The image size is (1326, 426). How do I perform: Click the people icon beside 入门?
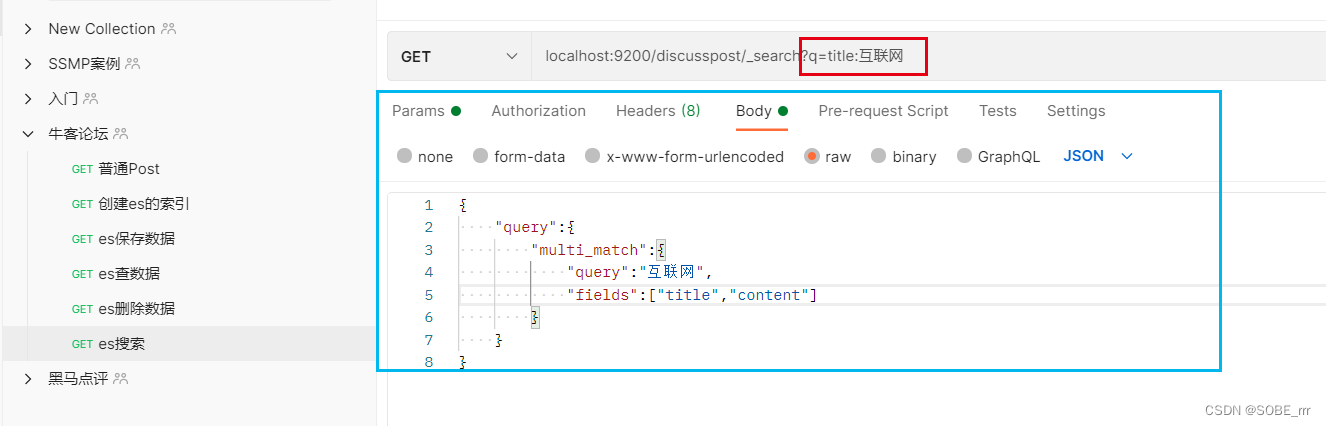pos(91,99)
